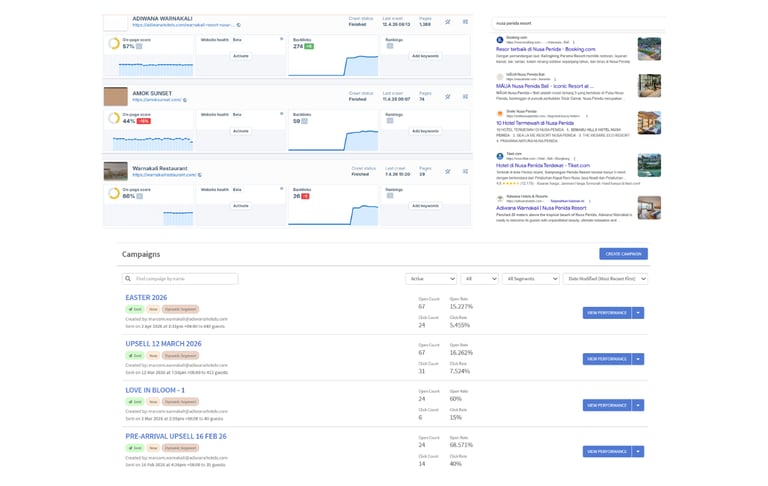This screenshot has height=486, width=768.
Task: Click the ADIWANA WARNAKALI backlinks chart
Action: click(333, 65)
